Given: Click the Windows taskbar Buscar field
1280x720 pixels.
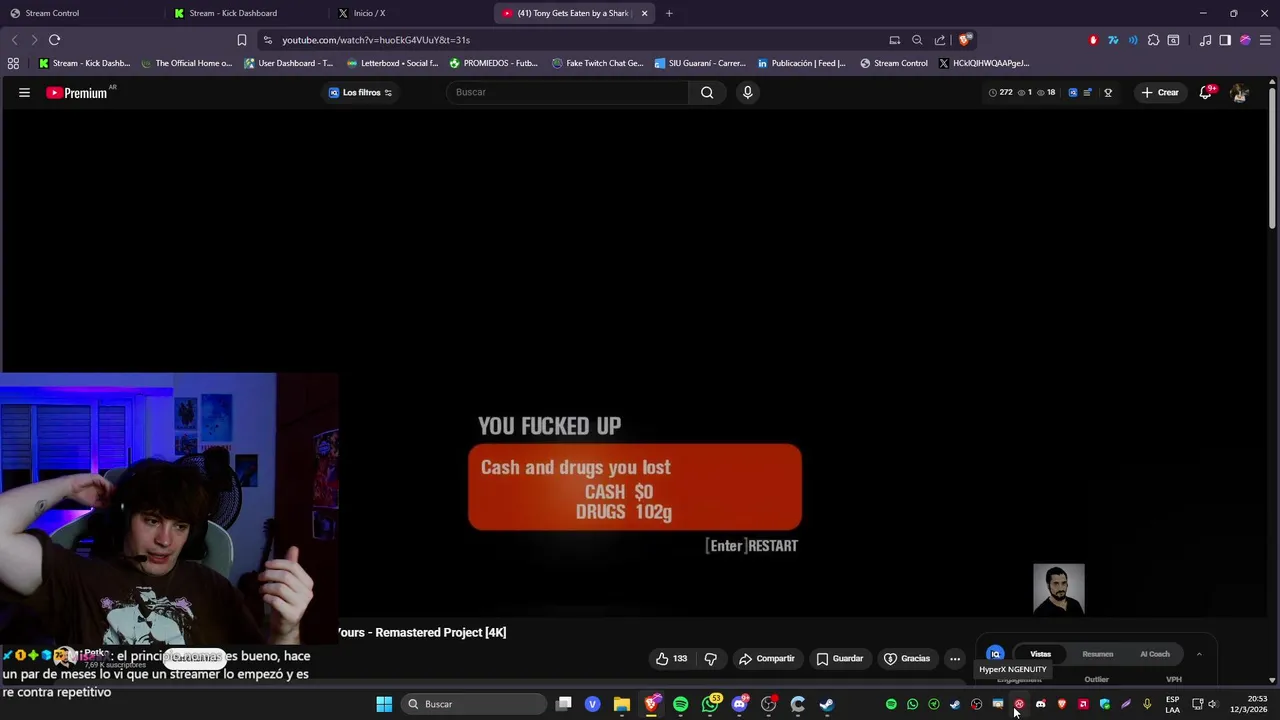Looking at the screenshot, I should 474,704.
